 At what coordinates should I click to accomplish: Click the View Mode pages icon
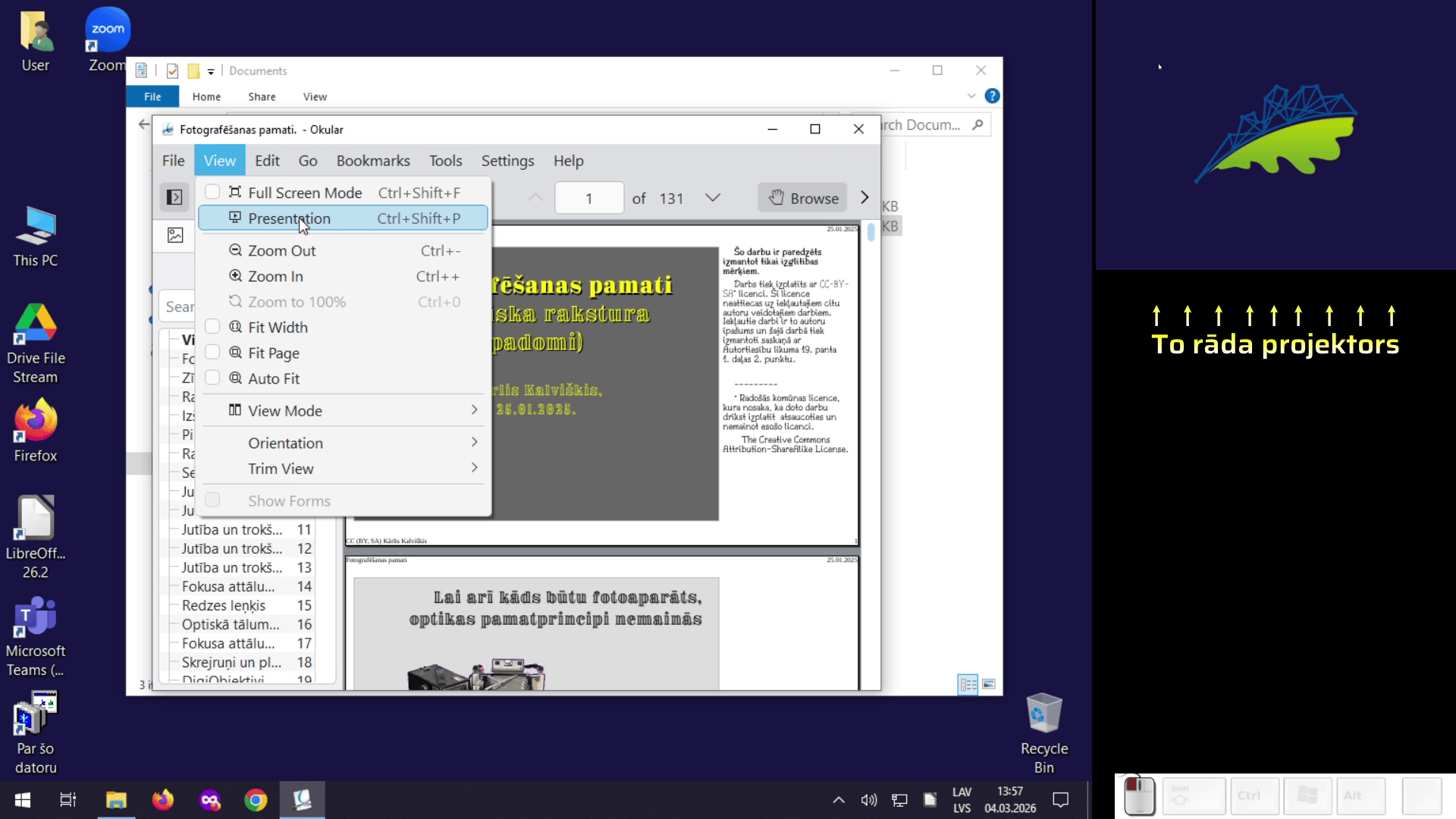[x=235, y=410]
